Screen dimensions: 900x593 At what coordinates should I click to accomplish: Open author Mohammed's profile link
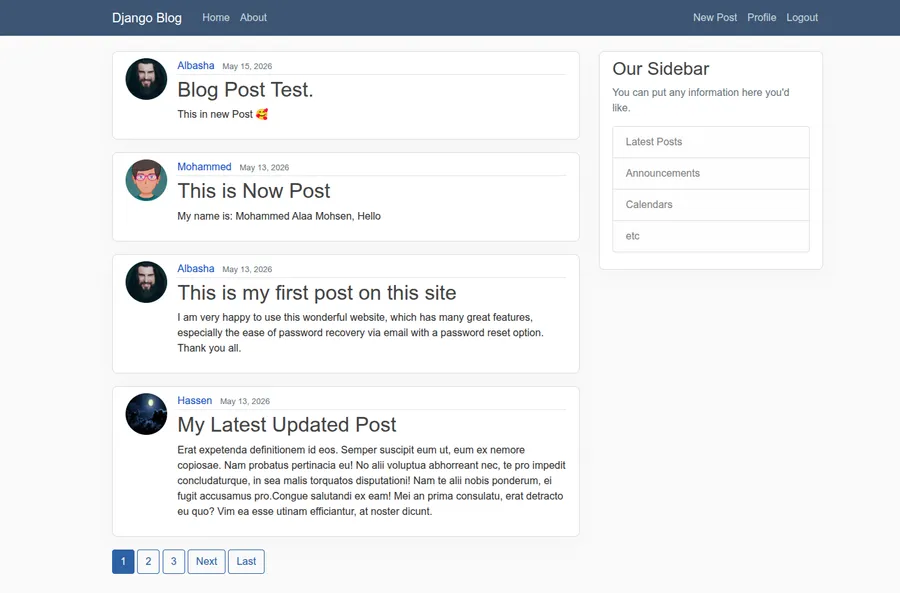pyautogui.click(x=204, y=166)
